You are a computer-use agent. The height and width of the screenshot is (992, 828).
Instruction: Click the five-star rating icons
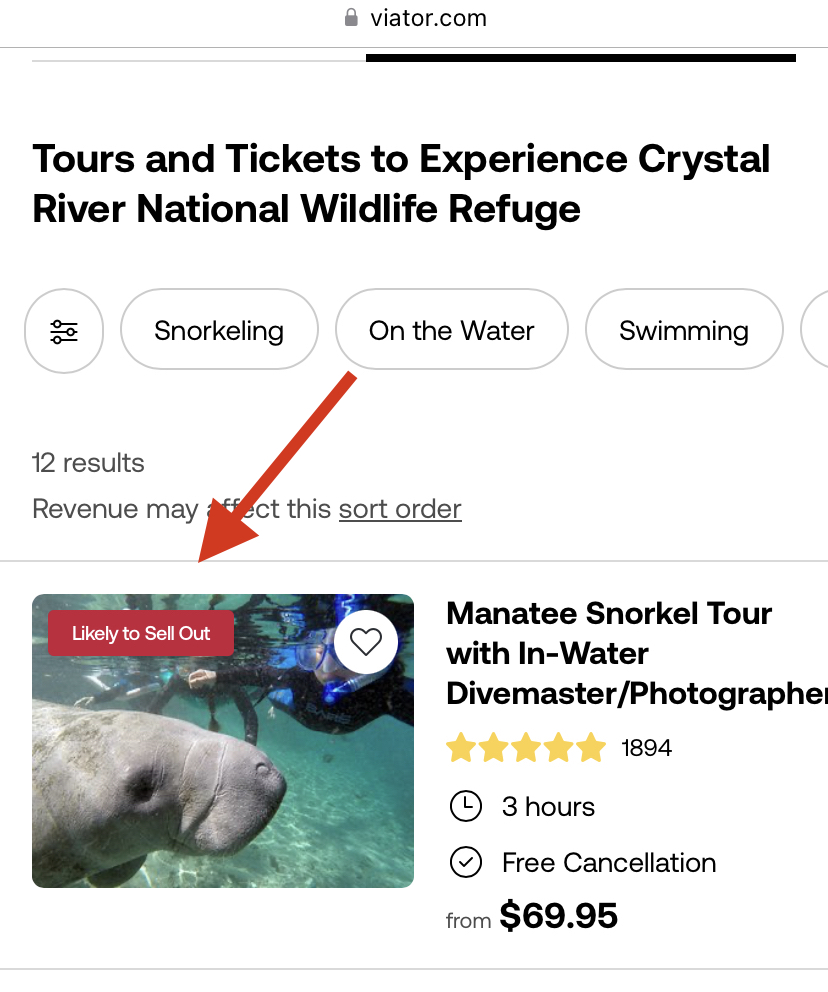(526, 747)
